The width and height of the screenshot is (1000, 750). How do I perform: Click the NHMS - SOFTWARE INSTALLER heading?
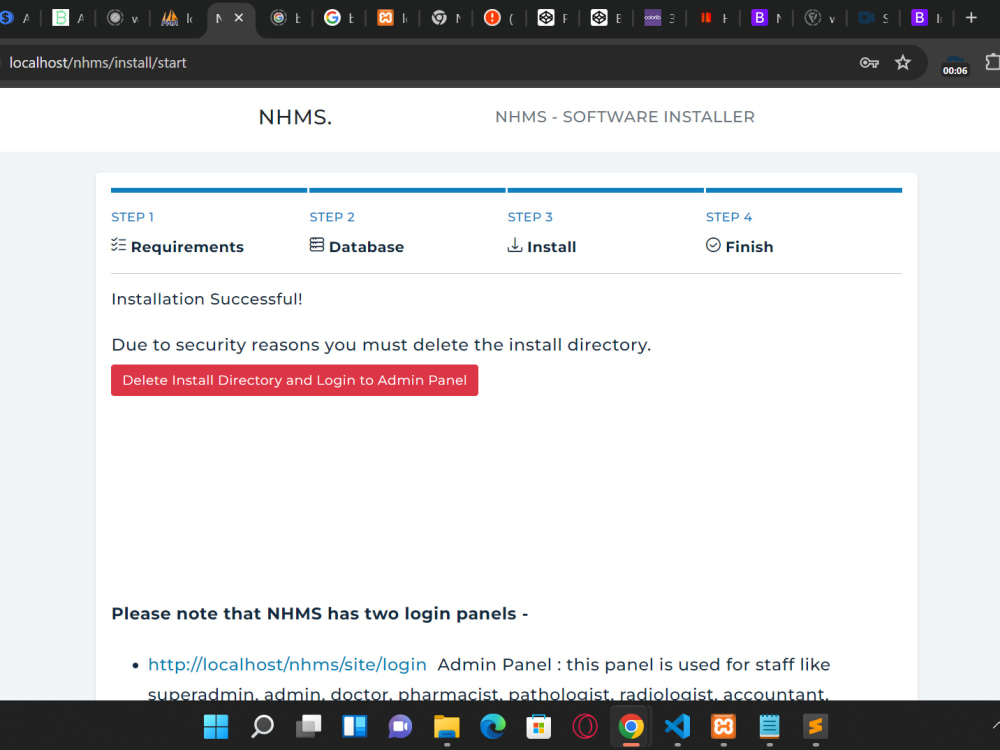coord(625,117)
